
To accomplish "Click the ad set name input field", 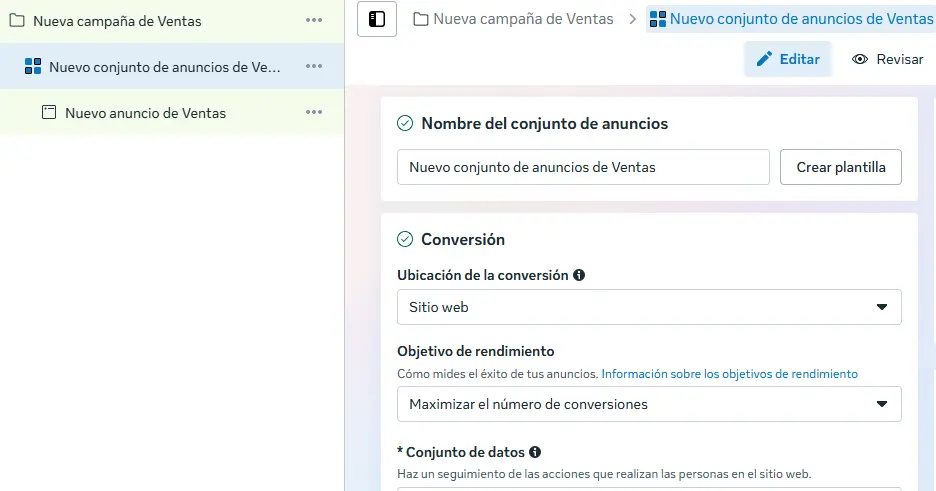I will click(583, 167).
